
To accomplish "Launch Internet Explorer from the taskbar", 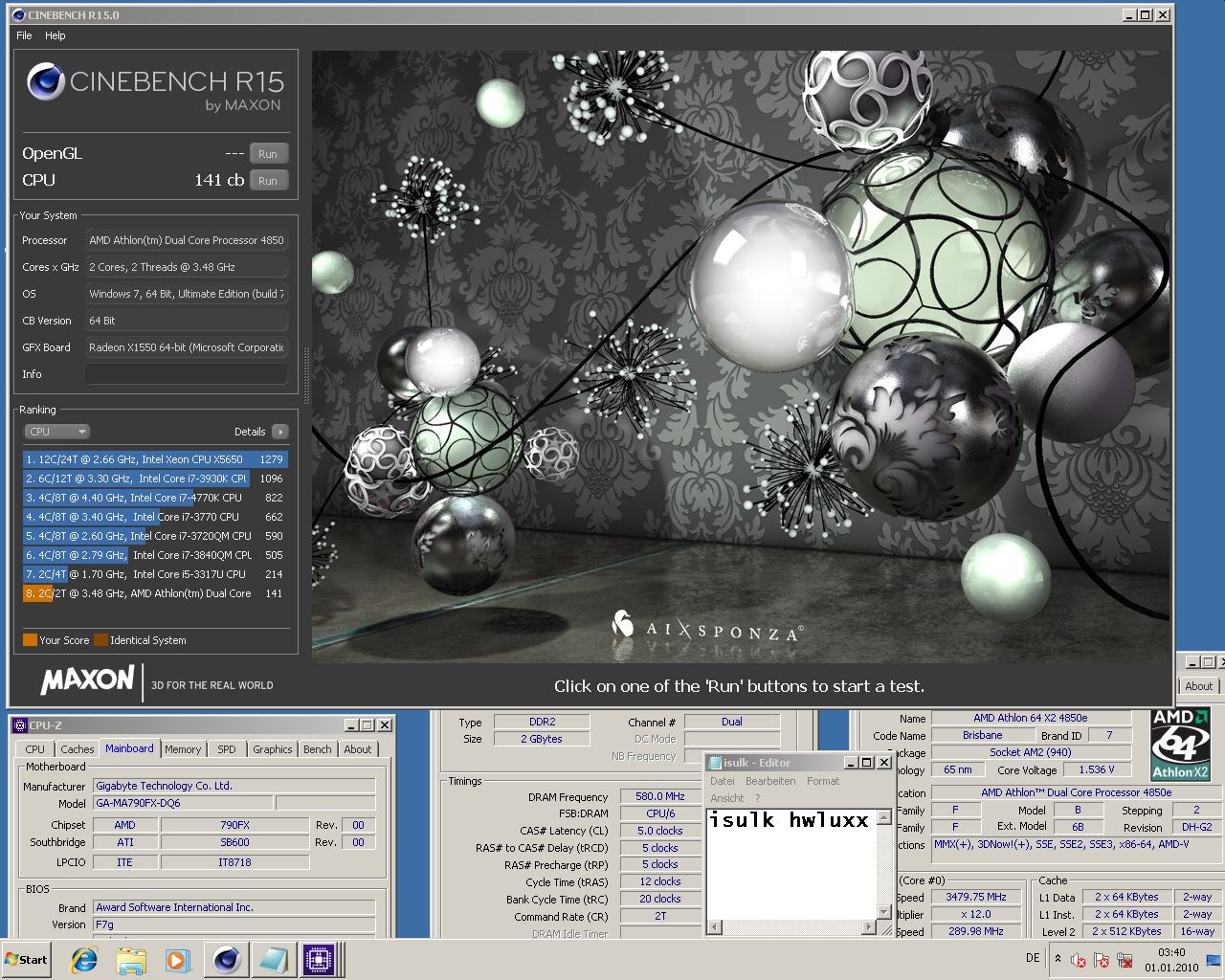I will point(84,960).
